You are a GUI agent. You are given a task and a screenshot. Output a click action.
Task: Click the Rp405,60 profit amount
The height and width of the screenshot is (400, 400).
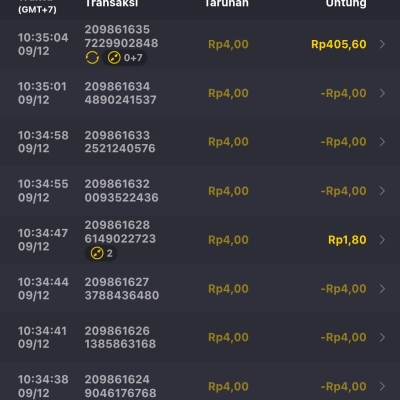[x=339, y=44]
